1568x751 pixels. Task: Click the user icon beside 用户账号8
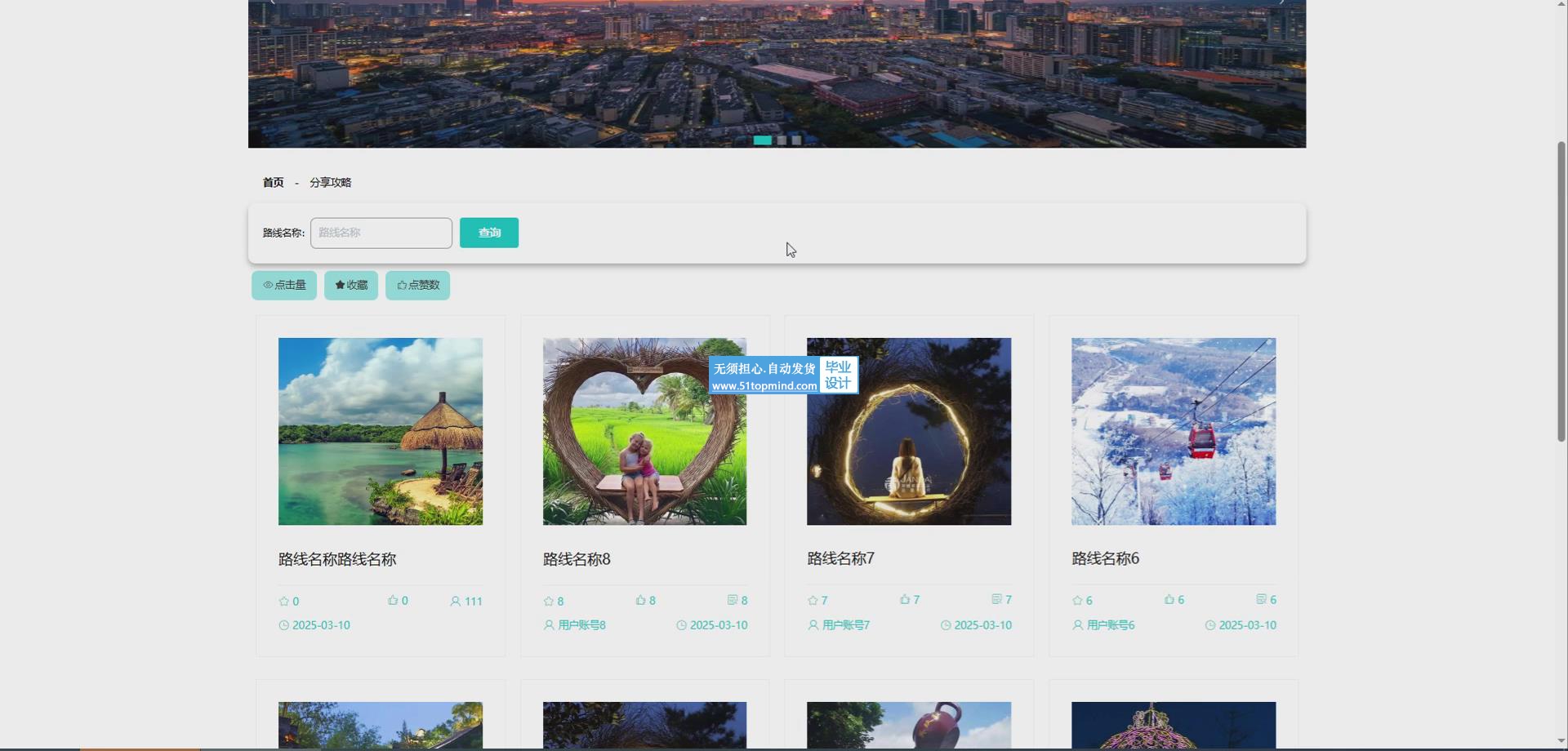549,625
